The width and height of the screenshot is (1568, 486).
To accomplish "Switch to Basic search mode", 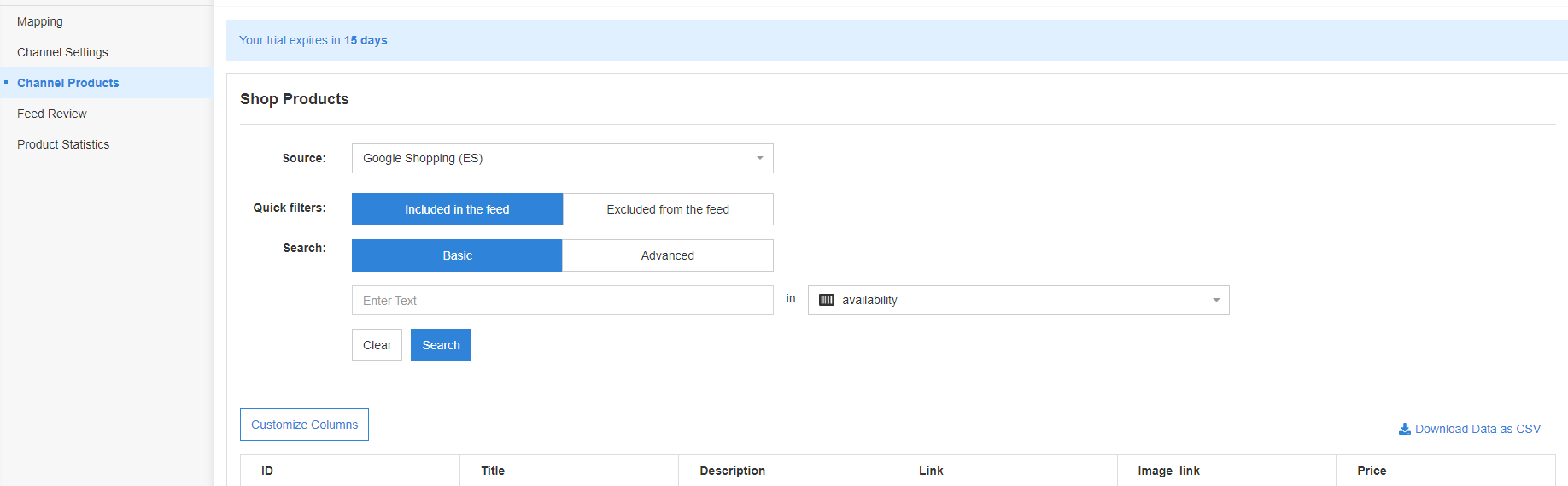I will tap(457, 255).
